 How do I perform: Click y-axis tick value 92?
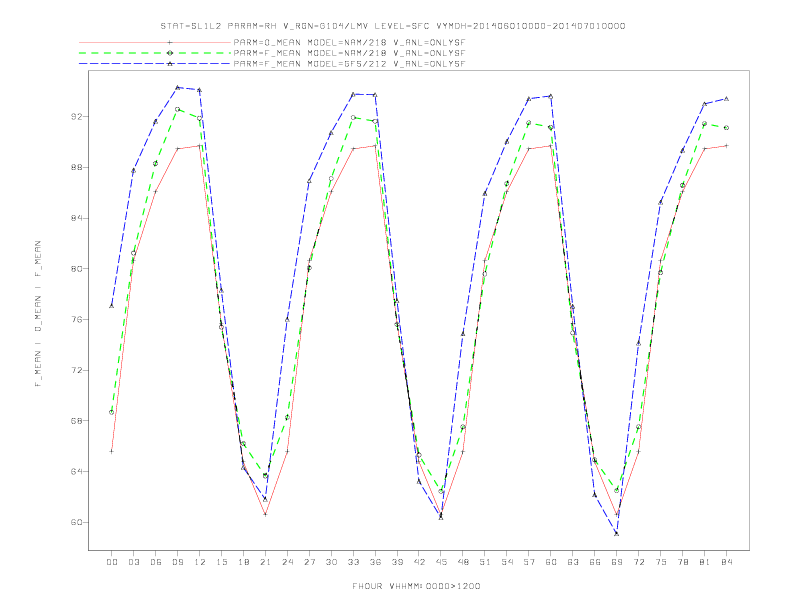76,117
